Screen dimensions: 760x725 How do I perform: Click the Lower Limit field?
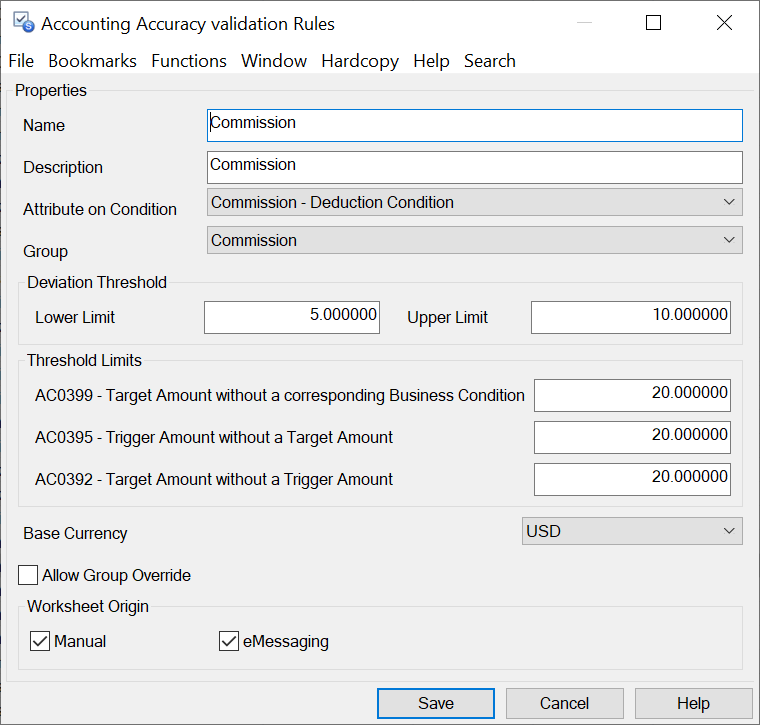tap(292, 317)
